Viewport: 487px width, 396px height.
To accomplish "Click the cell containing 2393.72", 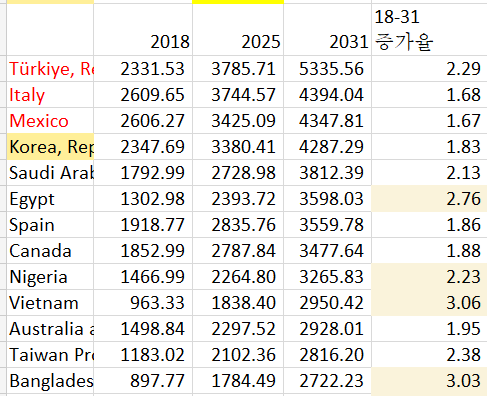I will pyautogui.click(x=238, y=199).
